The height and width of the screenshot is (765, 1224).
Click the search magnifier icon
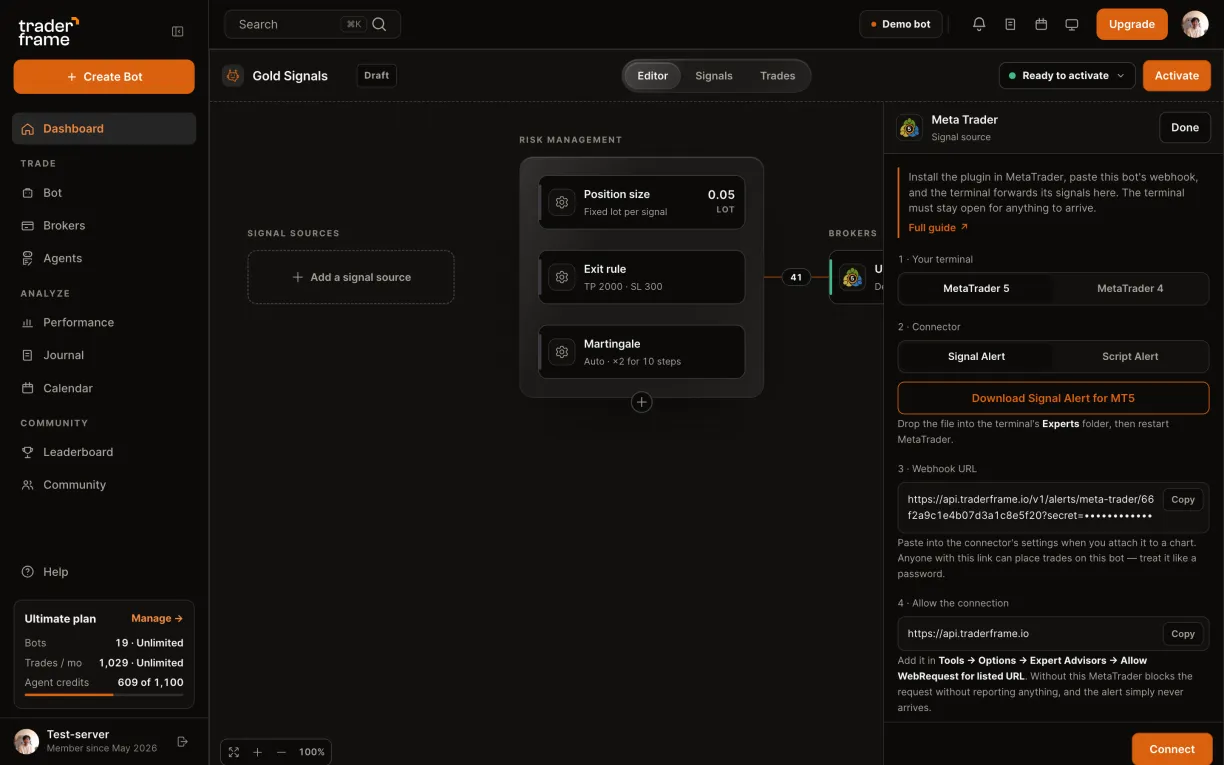pyautogui.click(x=379, y=24)
